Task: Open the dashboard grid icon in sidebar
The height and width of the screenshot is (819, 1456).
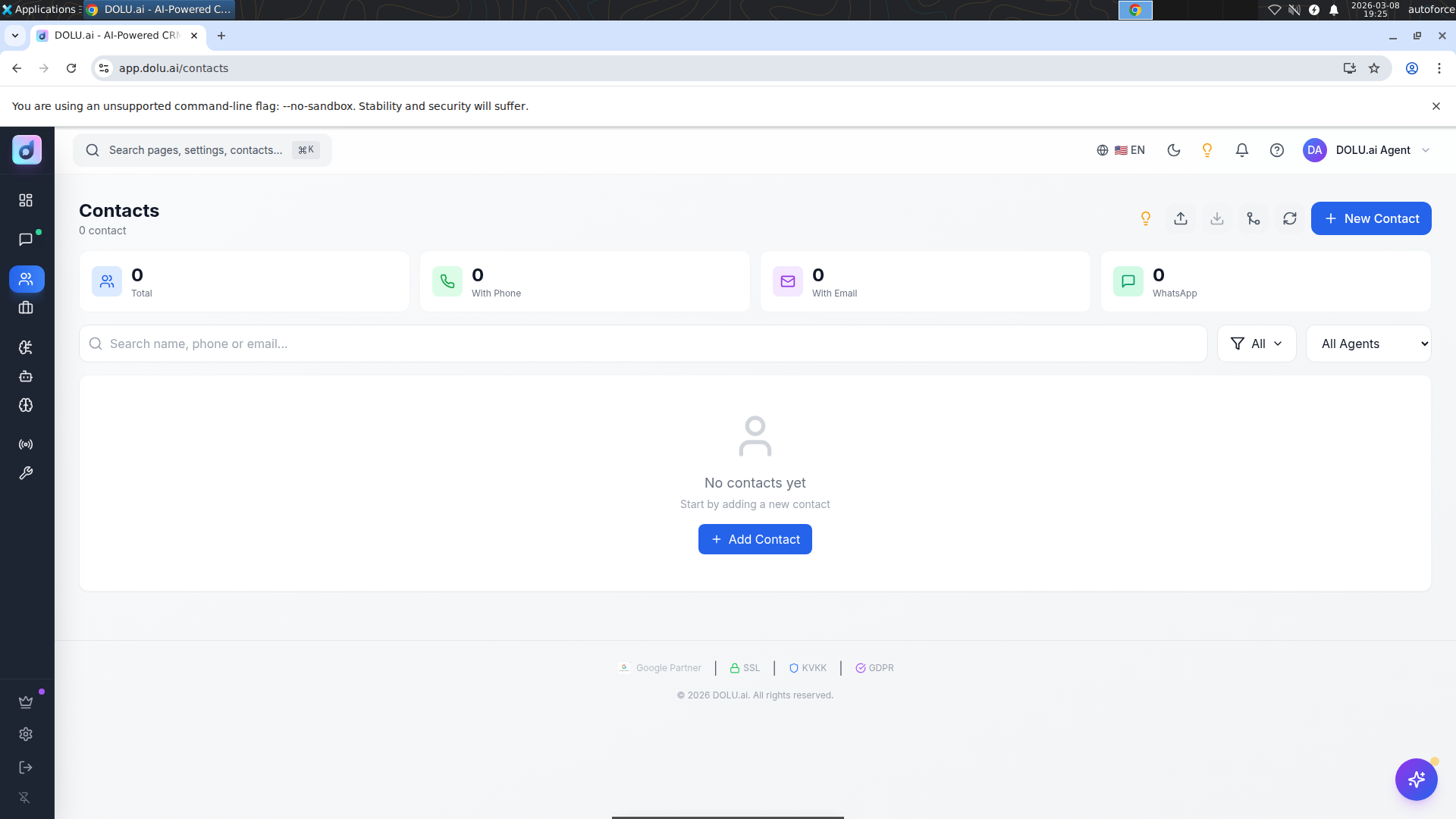Action: click(x=26, y=200)
